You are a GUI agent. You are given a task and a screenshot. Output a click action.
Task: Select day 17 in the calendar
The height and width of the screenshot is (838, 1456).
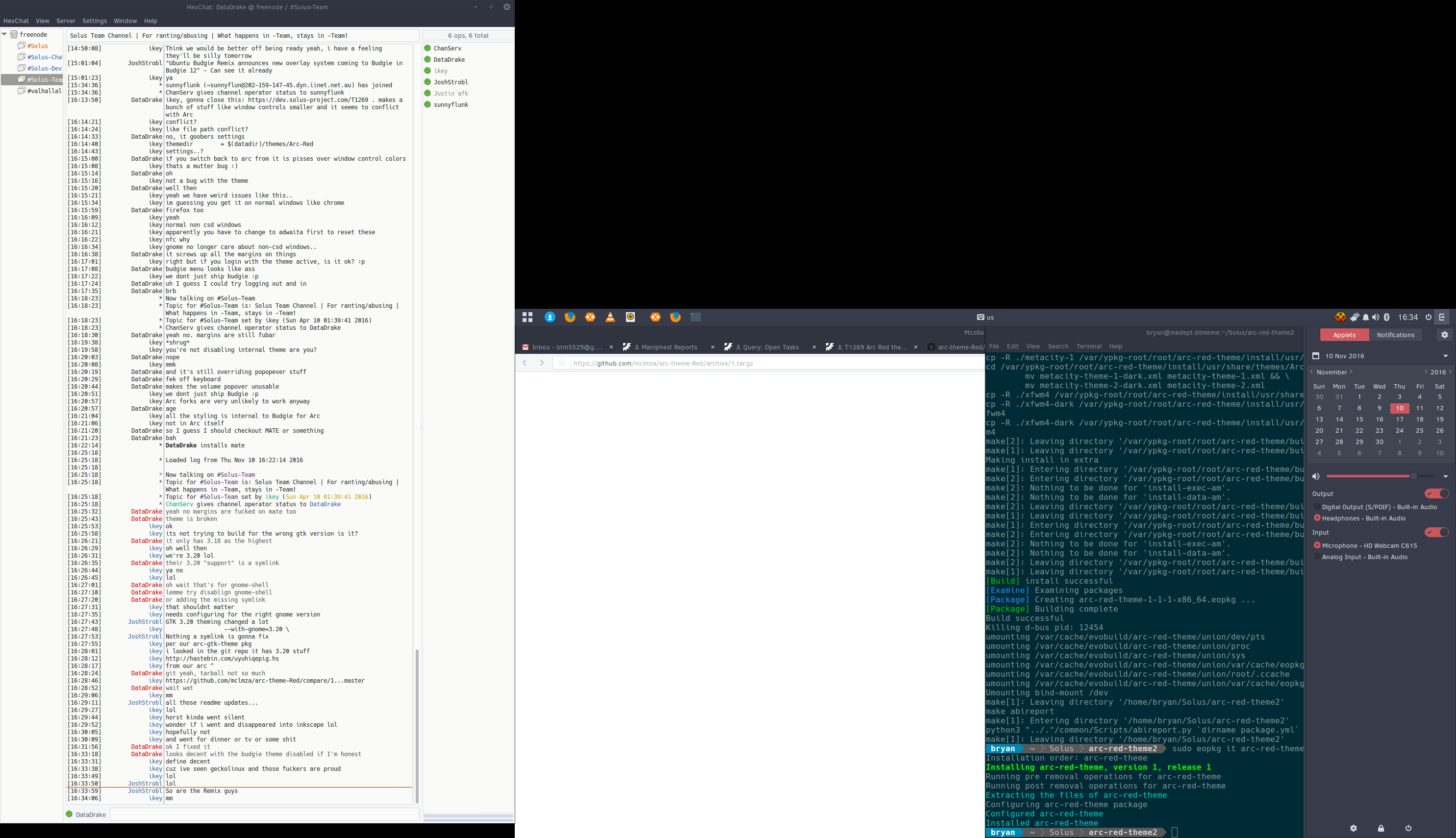coord(1399,419)
